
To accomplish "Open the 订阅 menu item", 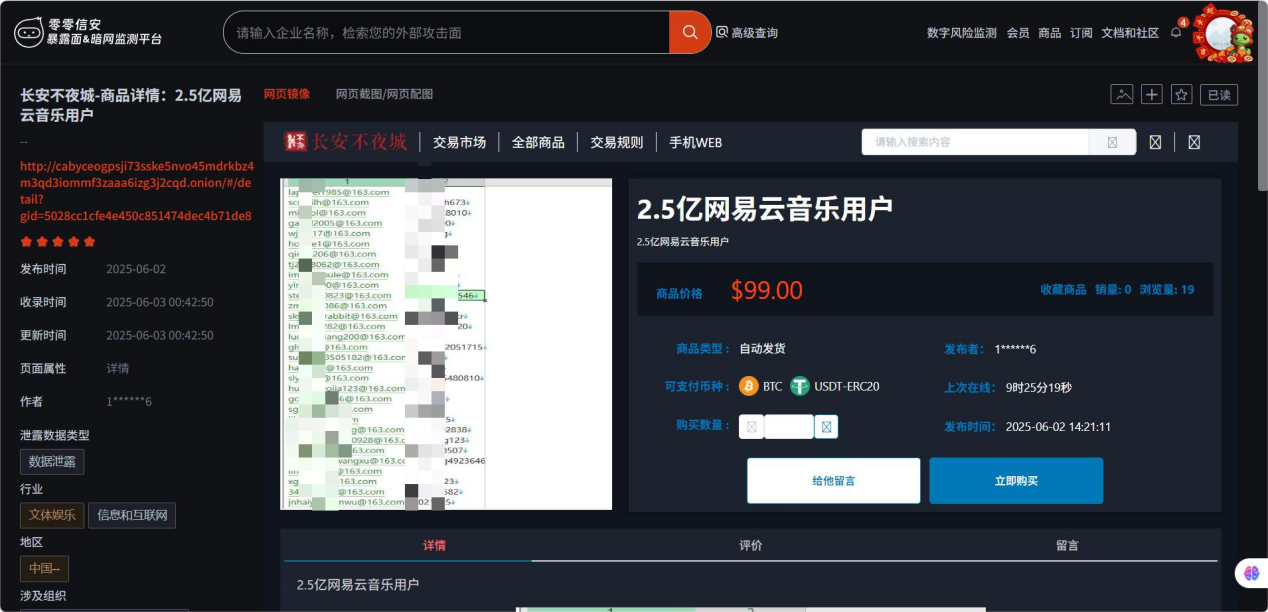I will (x=1081, y=32).
